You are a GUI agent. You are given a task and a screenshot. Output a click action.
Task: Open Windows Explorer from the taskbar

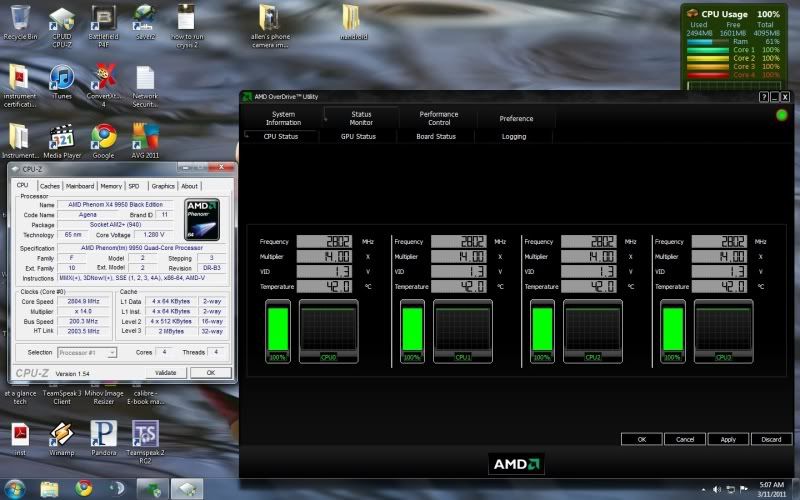[x=49, y=489]
